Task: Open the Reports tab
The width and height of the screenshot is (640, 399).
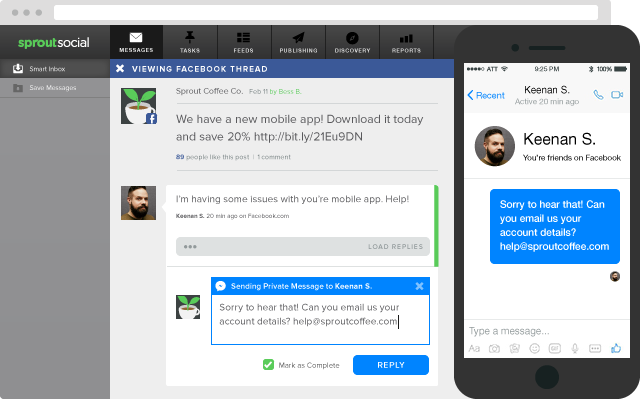Action: click(x=406, y=42)
